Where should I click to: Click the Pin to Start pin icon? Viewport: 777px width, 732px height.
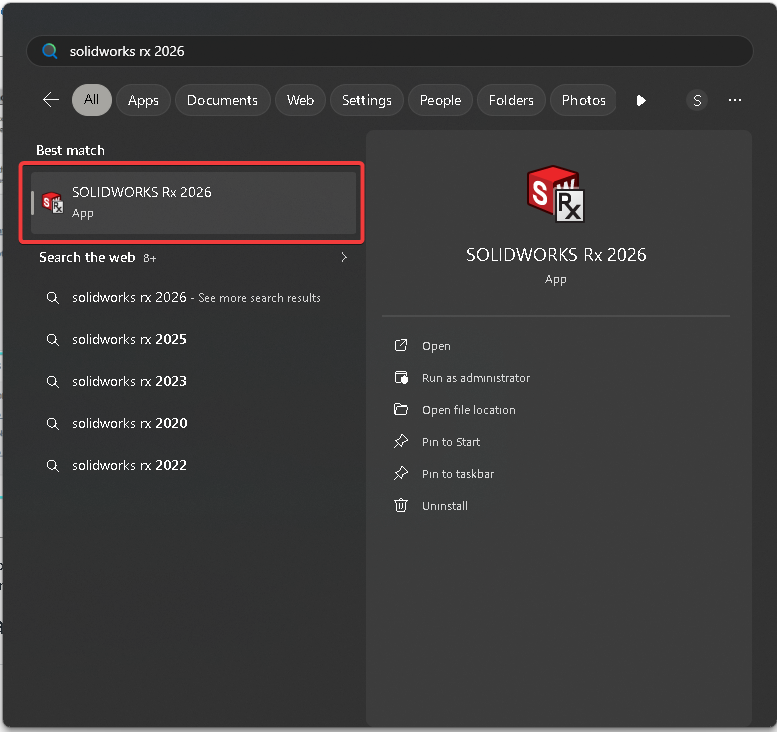pos(401,441)
